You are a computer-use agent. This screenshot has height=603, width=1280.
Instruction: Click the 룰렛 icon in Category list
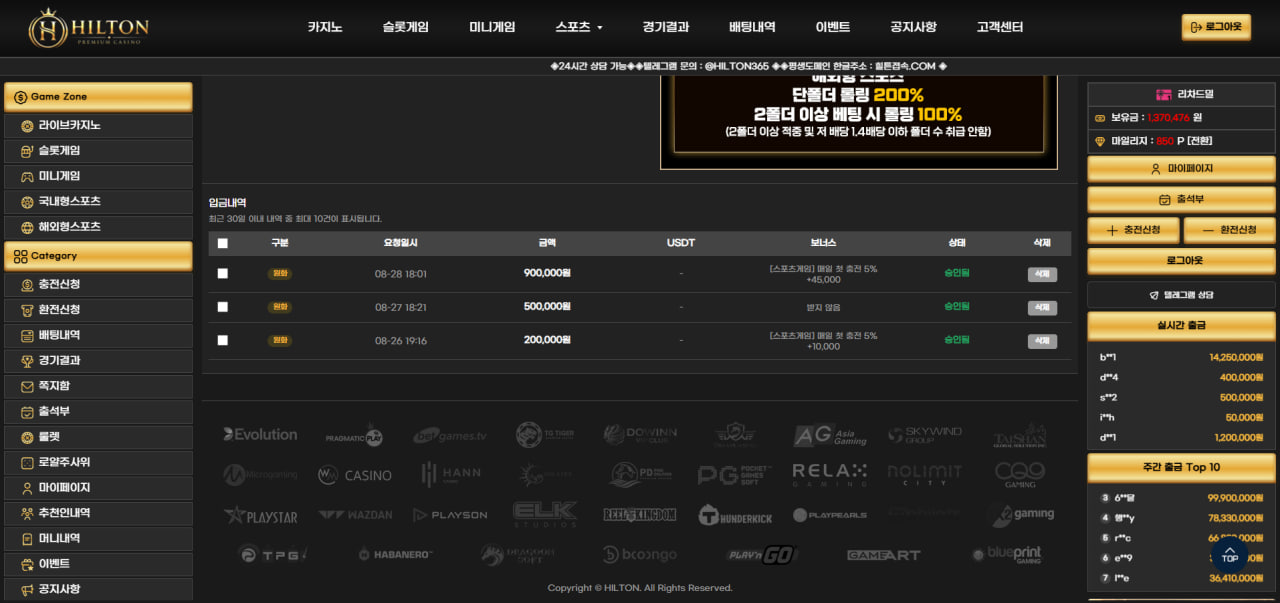click(x=27, y=437)
